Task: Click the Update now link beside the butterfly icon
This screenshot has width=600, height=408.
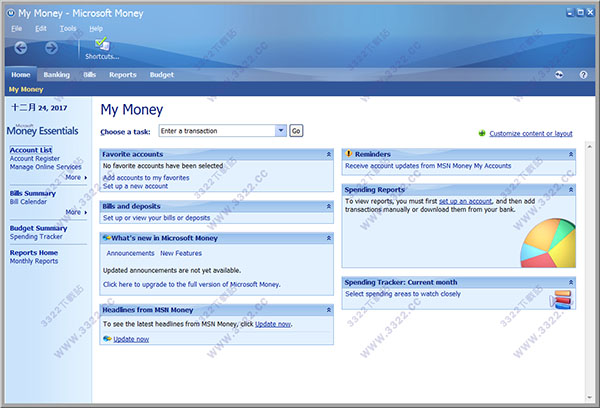Action: (x=131, y=339)
